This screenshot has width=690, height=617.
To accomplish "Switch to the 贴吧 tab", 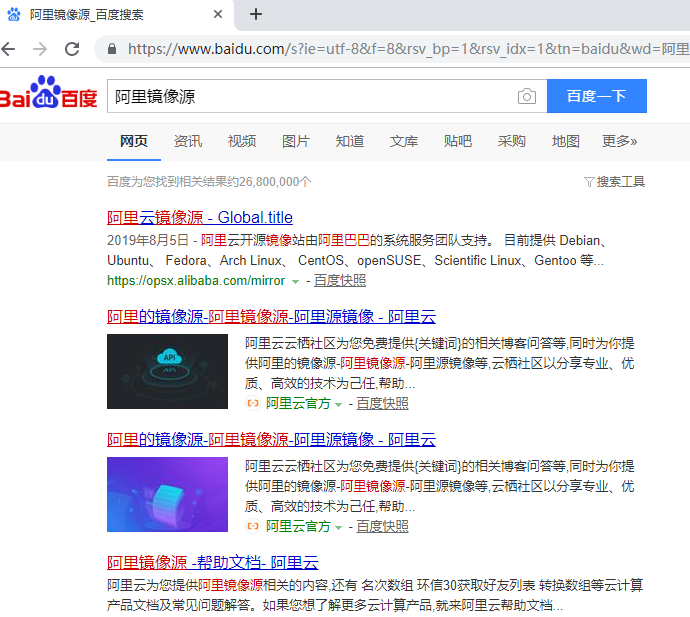I will click(458, 141).
